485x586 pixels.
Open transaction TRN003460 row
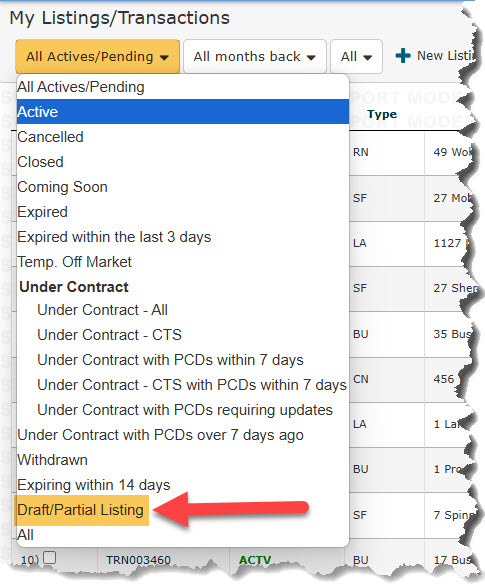[x=138, y=560]
